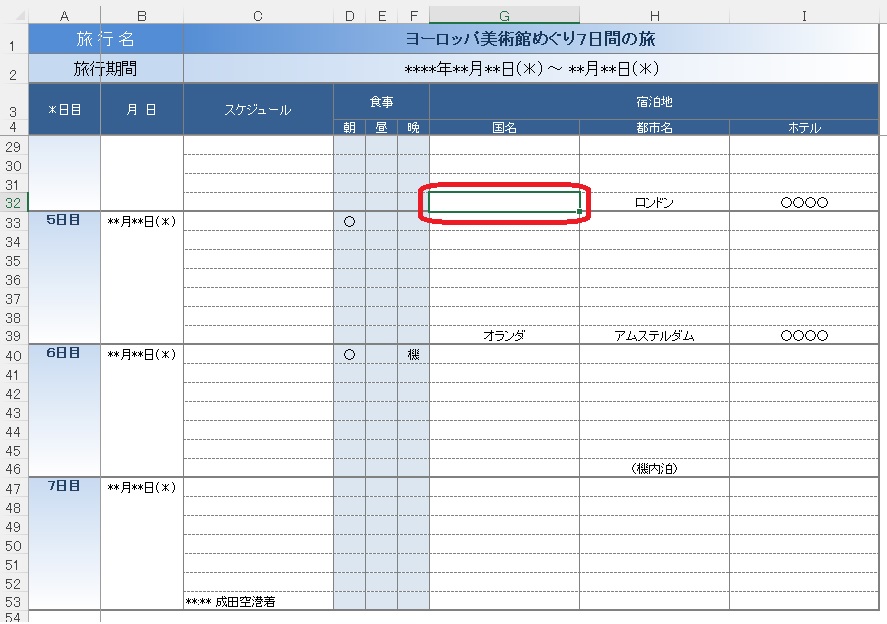
Task: Select the 5日目 day cell
Action: coord(64,221)
